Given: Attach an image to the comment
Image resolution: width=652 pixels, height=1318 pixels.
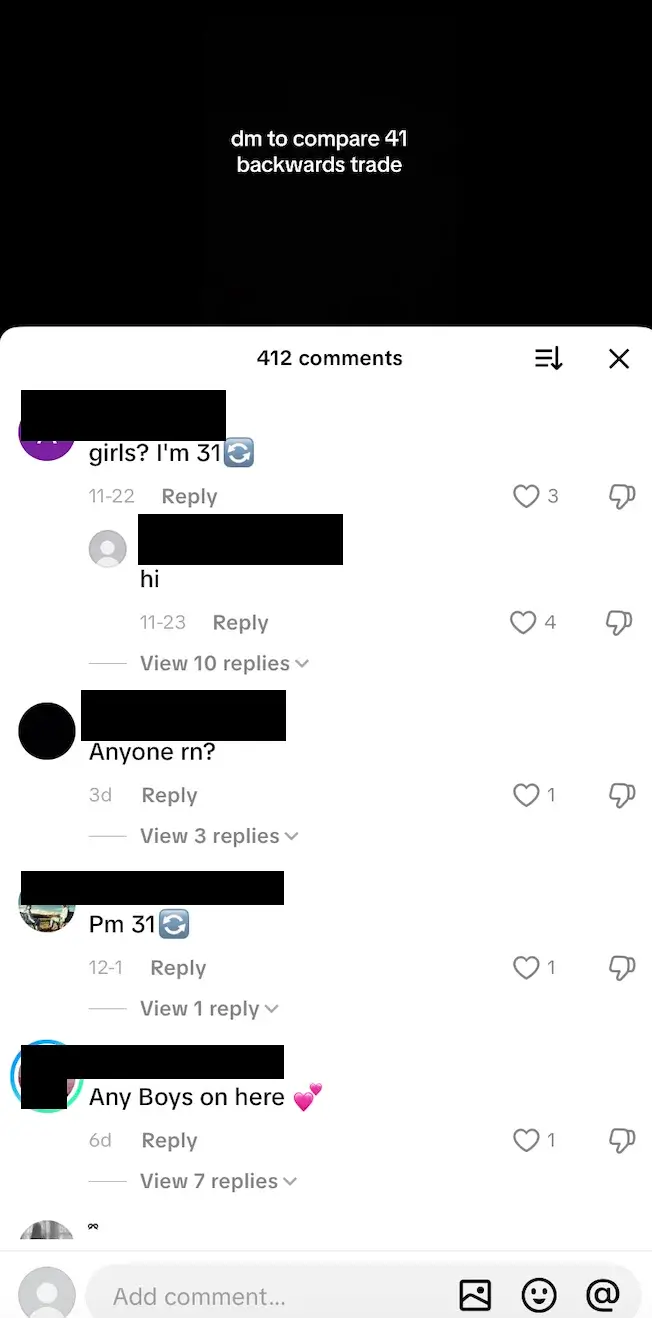Looking at the screenshot, I should (x=475, y=1296).
